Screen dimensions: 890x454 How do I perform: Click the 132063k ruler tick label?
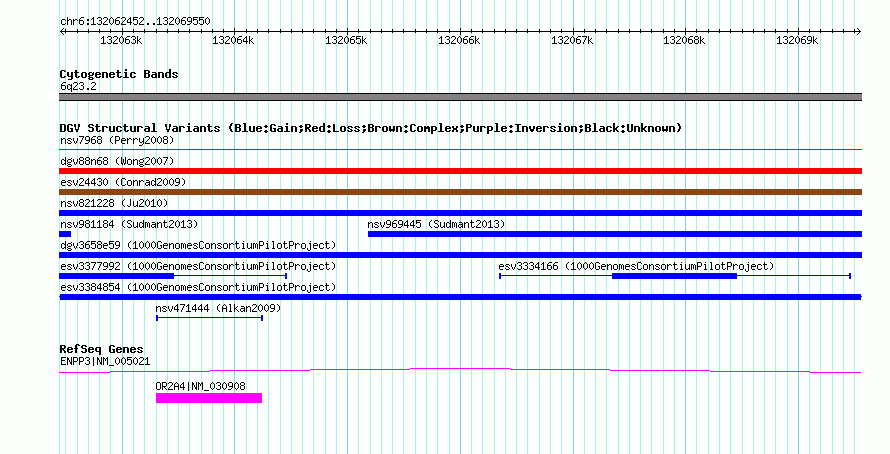coord(121,40)
